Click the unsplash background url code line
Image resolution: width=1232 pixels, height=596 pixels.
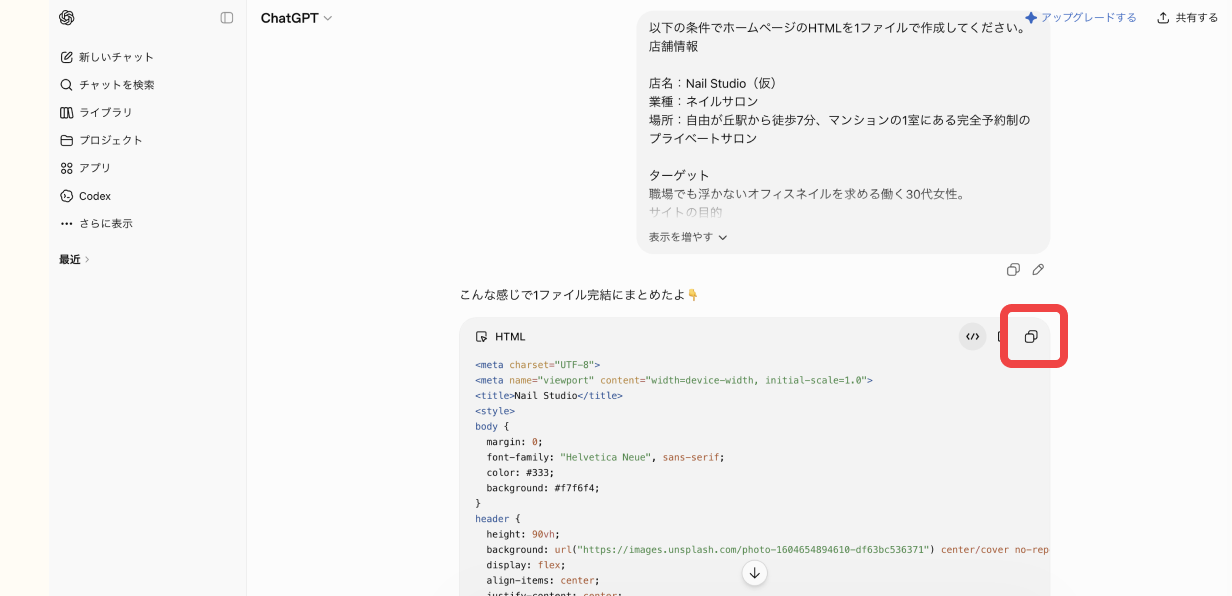pos(768,550)
